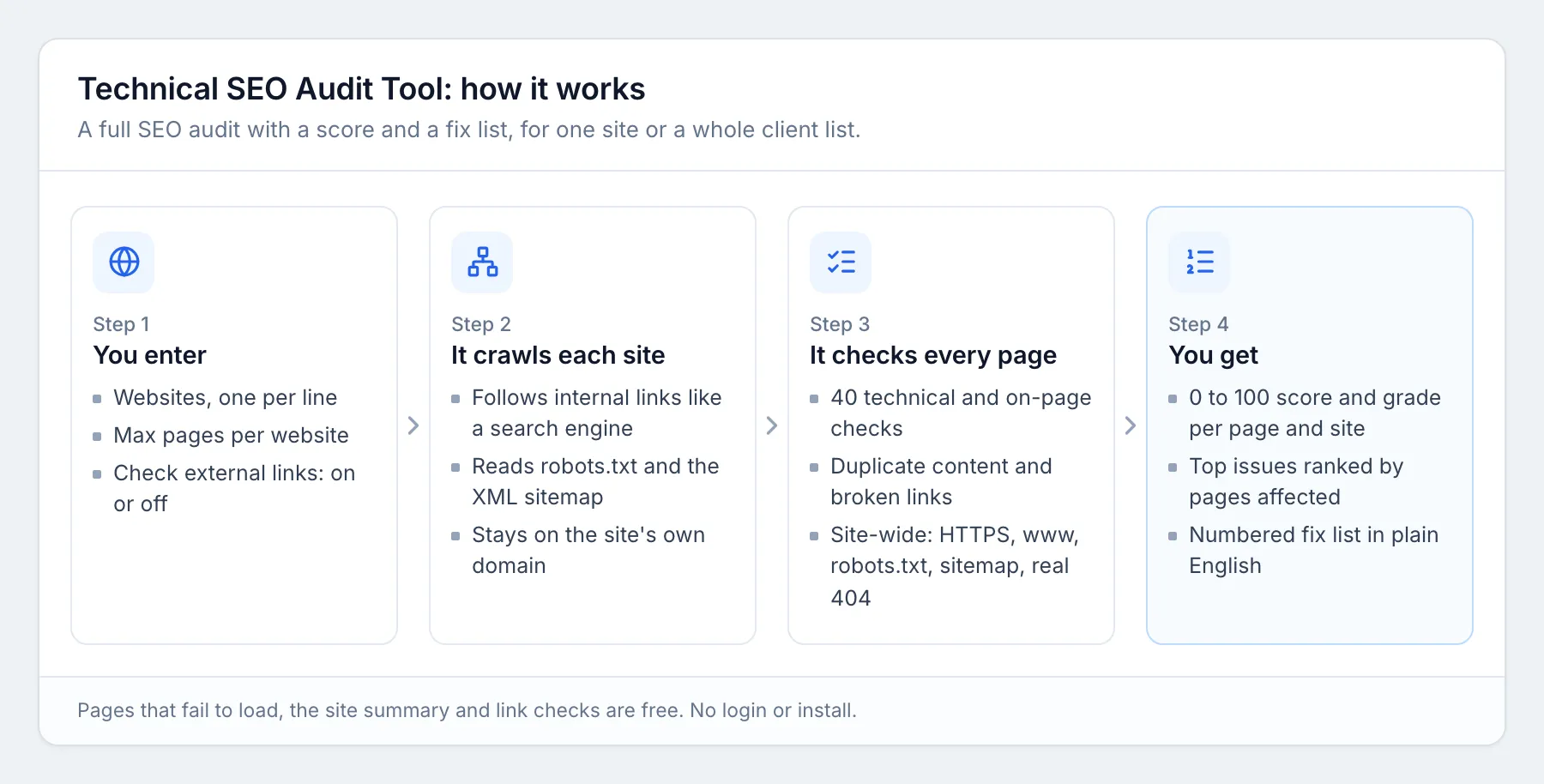Screen dimensions: 1544x784
Task: Click 'Websites, one per line'
Action: [226, 398]
